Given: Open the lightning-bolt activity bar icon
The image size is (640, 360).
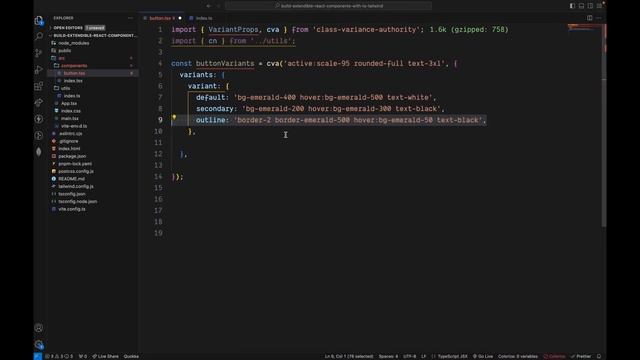Looking at the screenshot, I should (x=39, y=119).
